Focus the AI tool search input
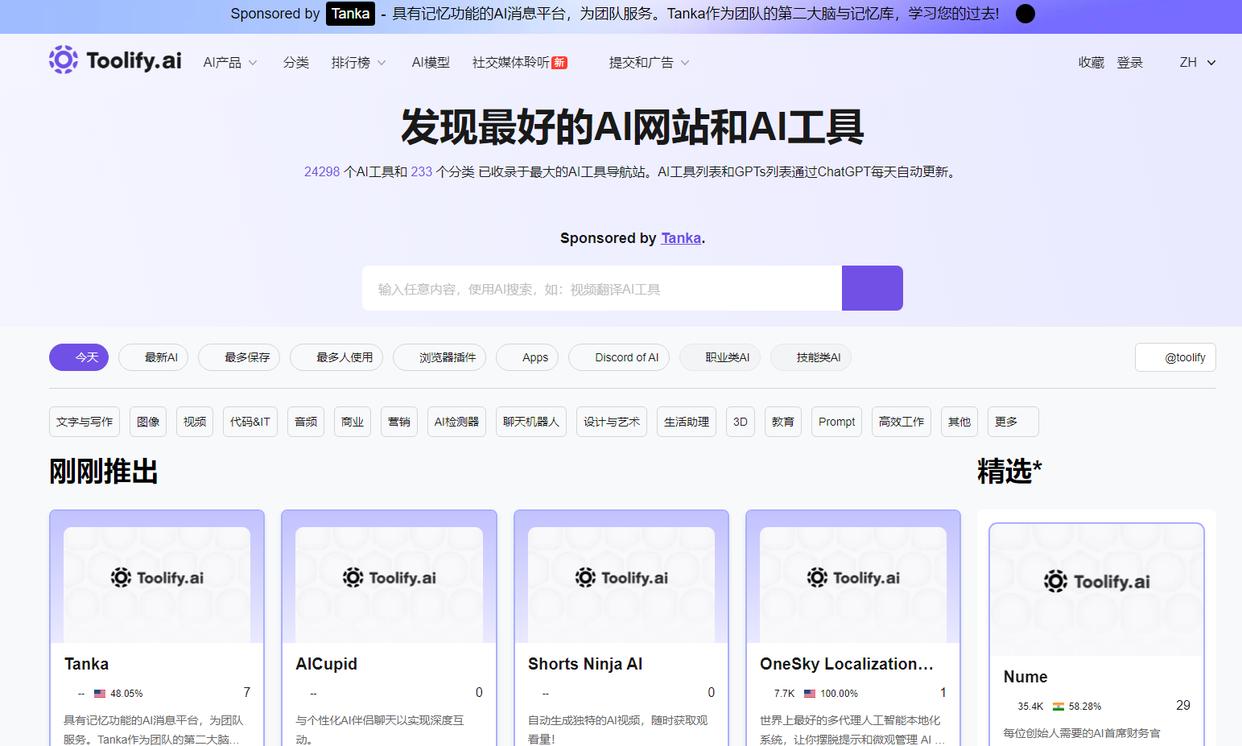This screenshot has width=1242, height=746. (602, 288)
